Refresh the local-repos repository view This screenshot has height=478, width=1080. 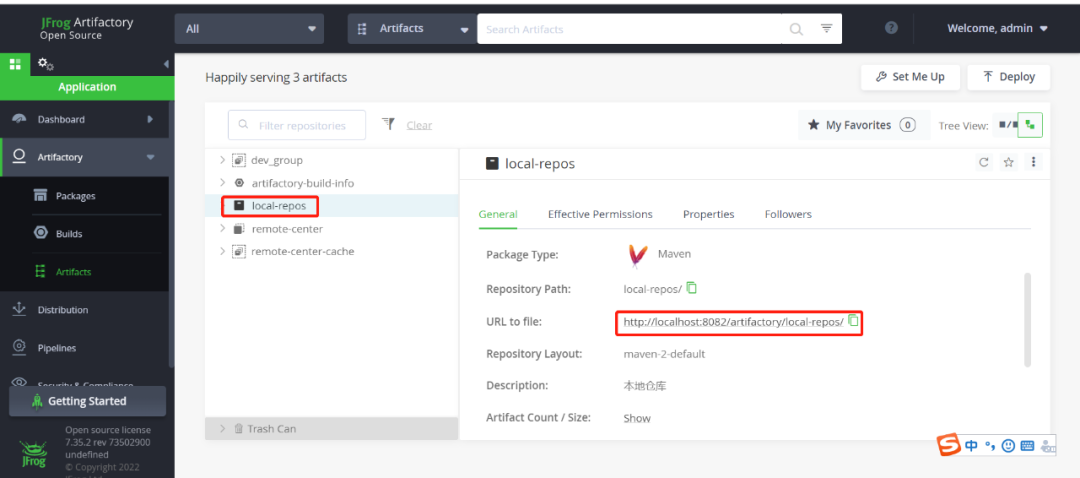pos(984,163)
